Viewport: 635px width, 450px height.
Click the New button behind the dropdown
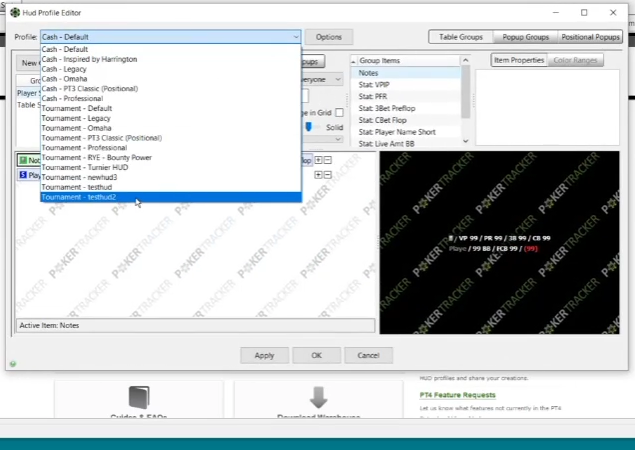[x=29, y=63]
